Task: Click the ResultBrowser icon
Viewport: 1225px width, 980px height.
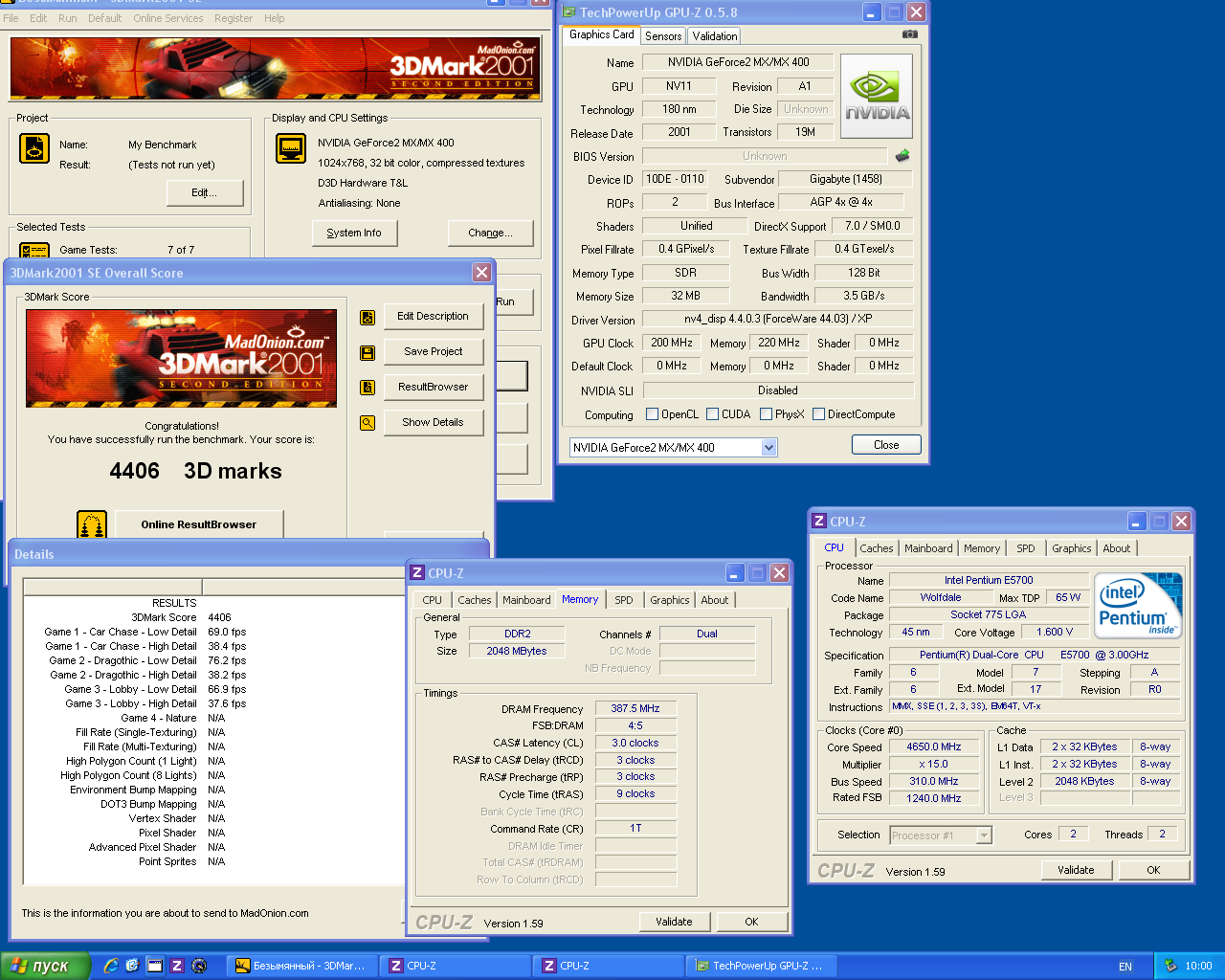Action: click(367, 388)
